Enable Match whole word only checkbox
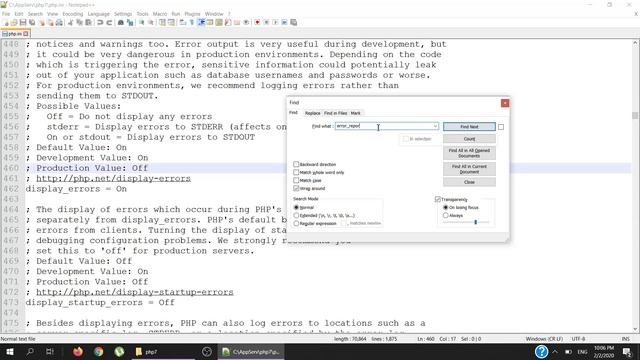Screen dimensions: 640x360 click(x=296, y=172)
